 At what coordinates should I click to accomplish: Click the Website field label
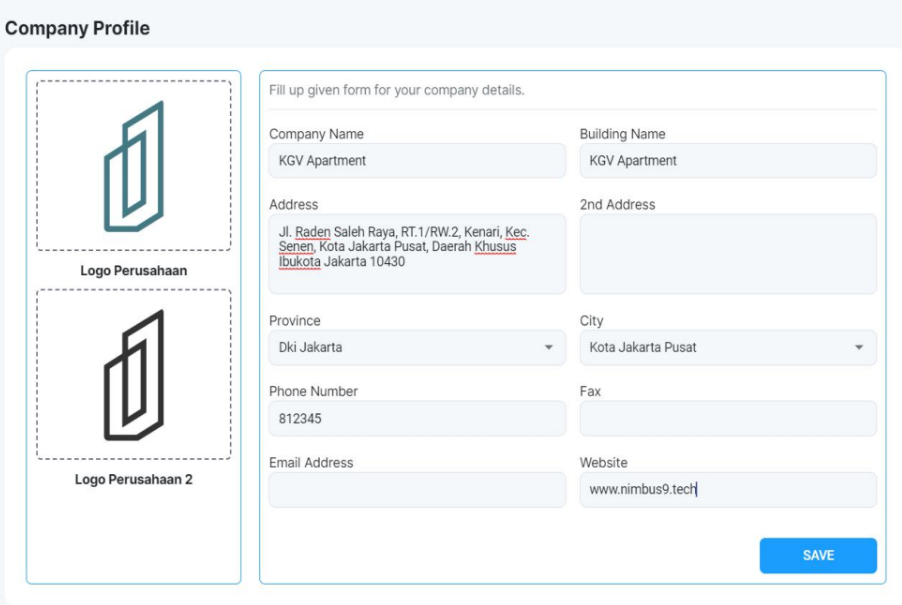click(603, 463)
